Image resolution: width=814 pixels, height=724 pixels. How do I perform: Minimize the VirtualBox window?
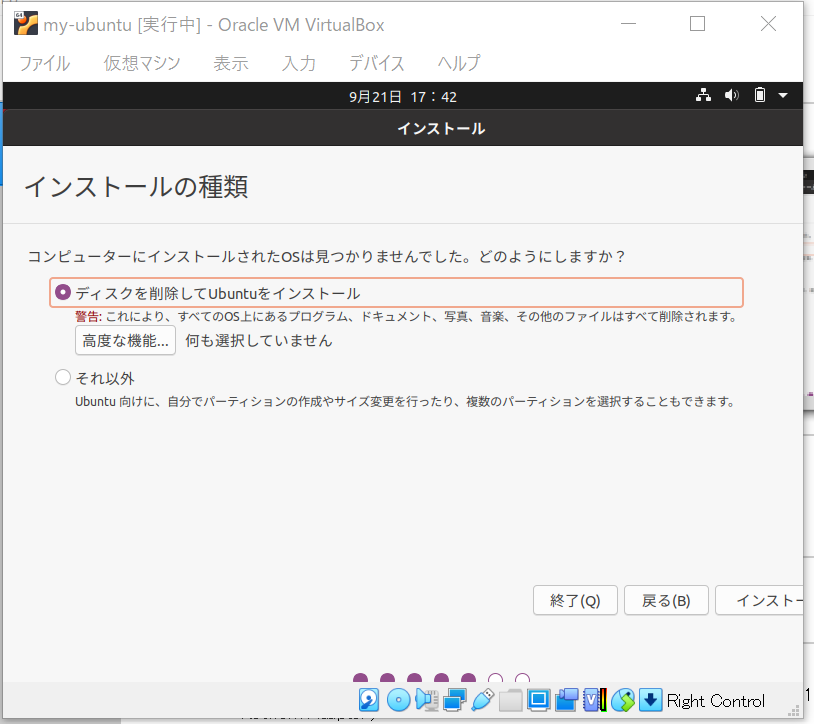click(628, 24)
